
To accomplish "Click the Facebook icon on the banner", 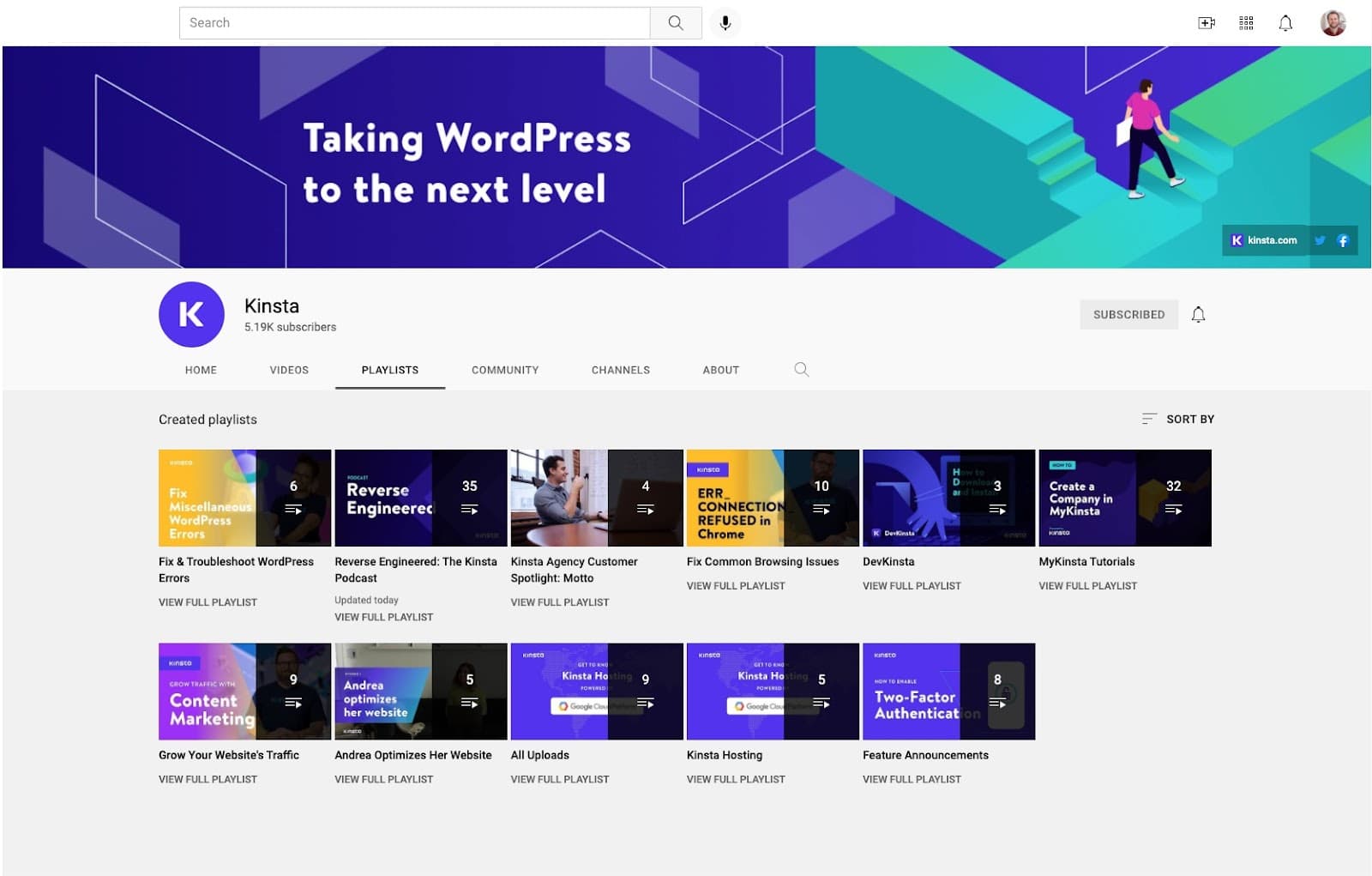I will tap(1343, 241).
